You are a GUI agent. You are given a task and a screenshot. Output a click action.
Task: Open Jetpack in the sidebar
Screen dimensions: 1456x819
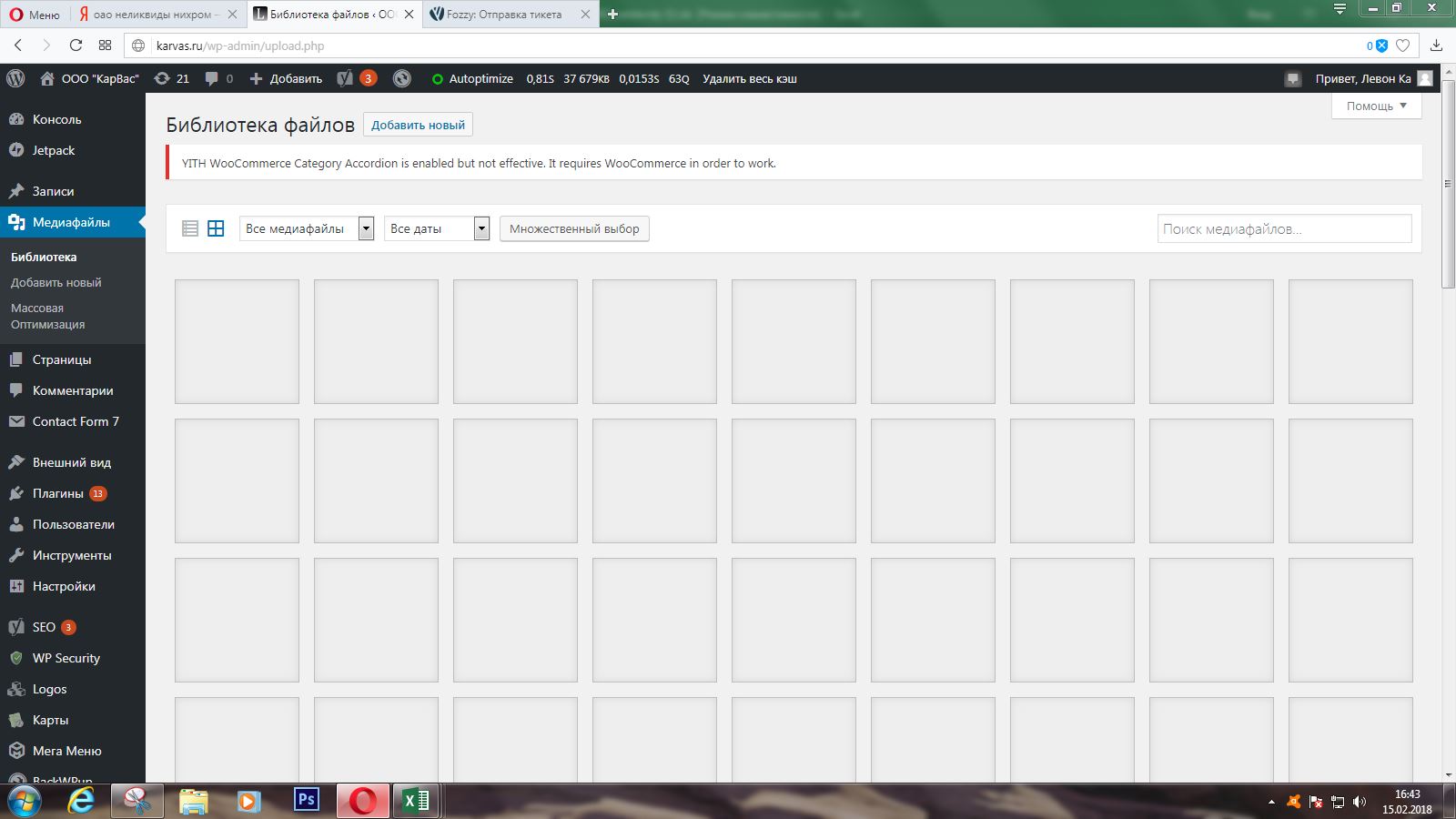point(73,150)
